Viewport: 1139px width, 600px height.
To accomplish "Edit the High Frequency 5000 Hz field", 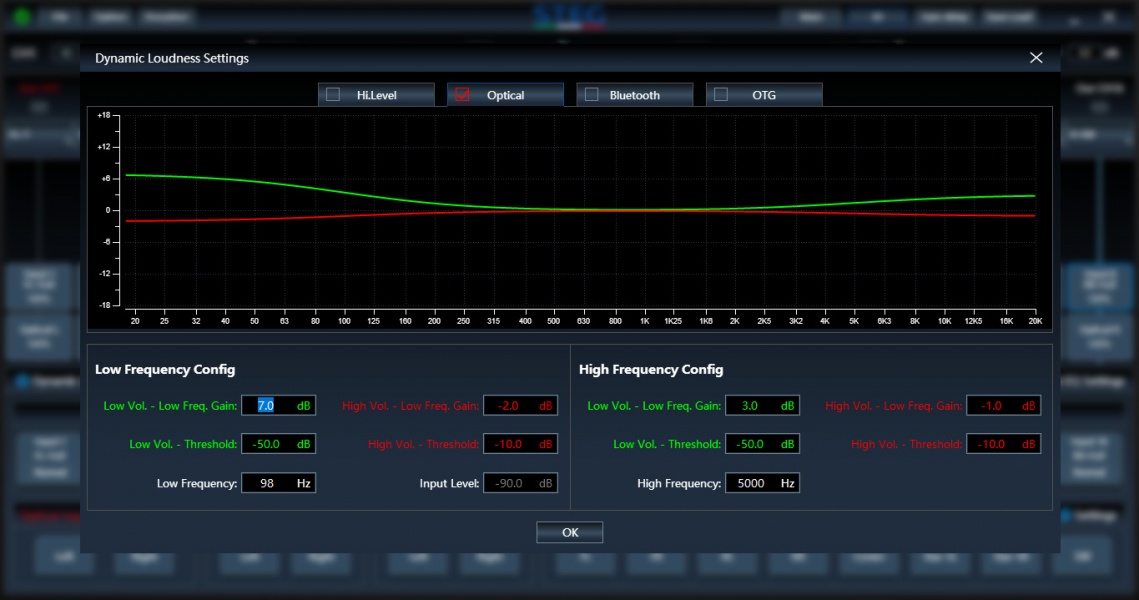I will 762,483.
